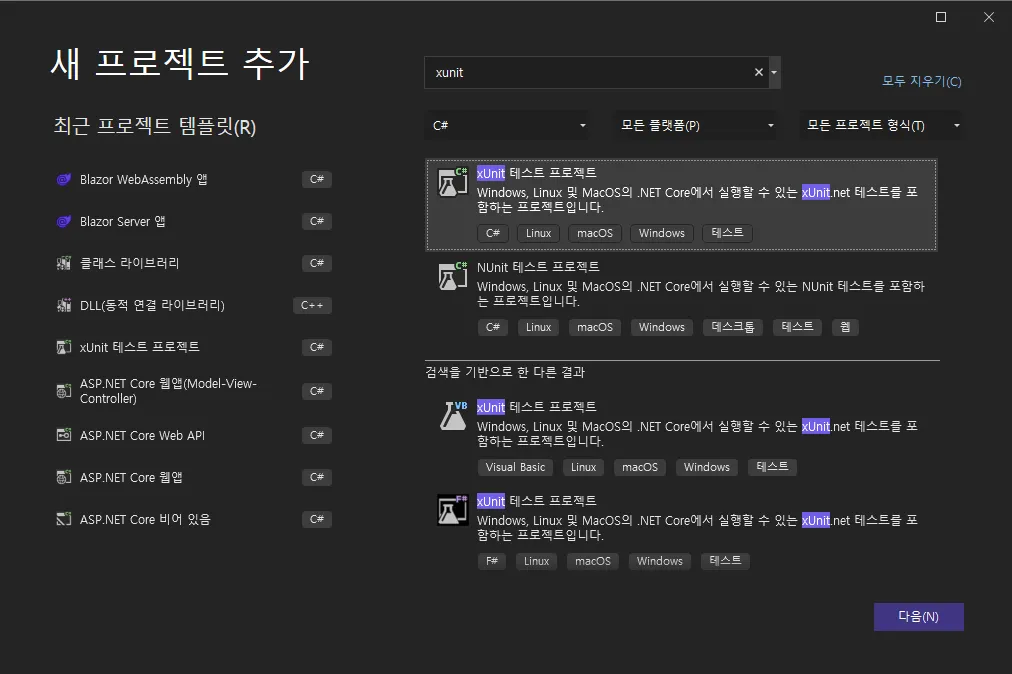
Task: Click the ASP.NET Core 웹앱 icon
Action: pos(63,477)
